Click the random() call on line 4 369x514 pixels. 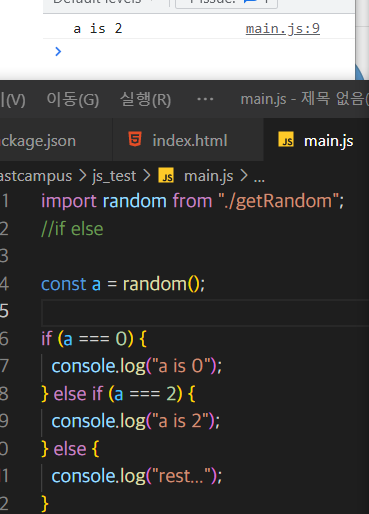161,284
